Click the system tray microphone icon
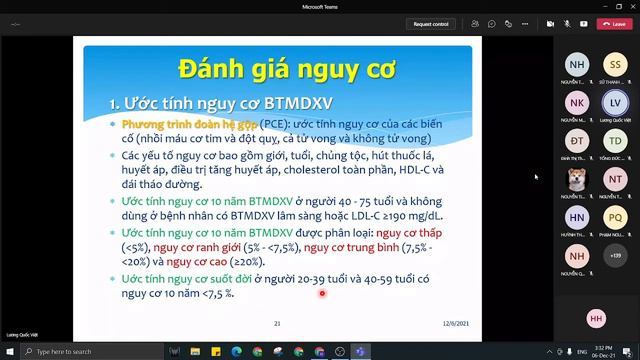 [x=570, y=351]
